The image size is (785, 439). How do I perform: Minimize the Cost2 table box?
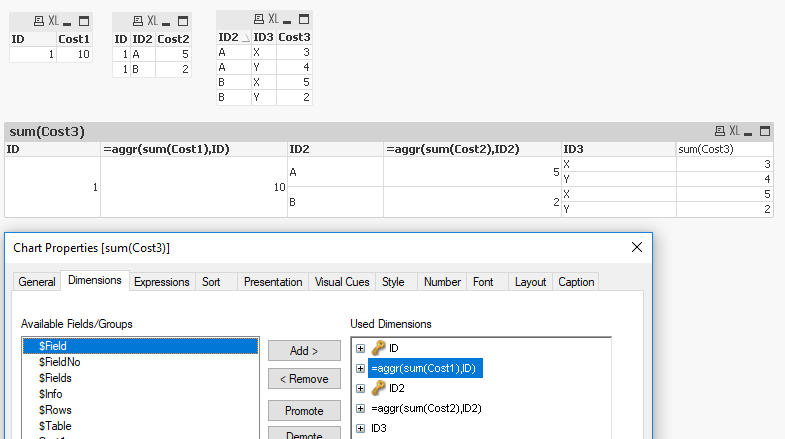click(x=166, y=23)
